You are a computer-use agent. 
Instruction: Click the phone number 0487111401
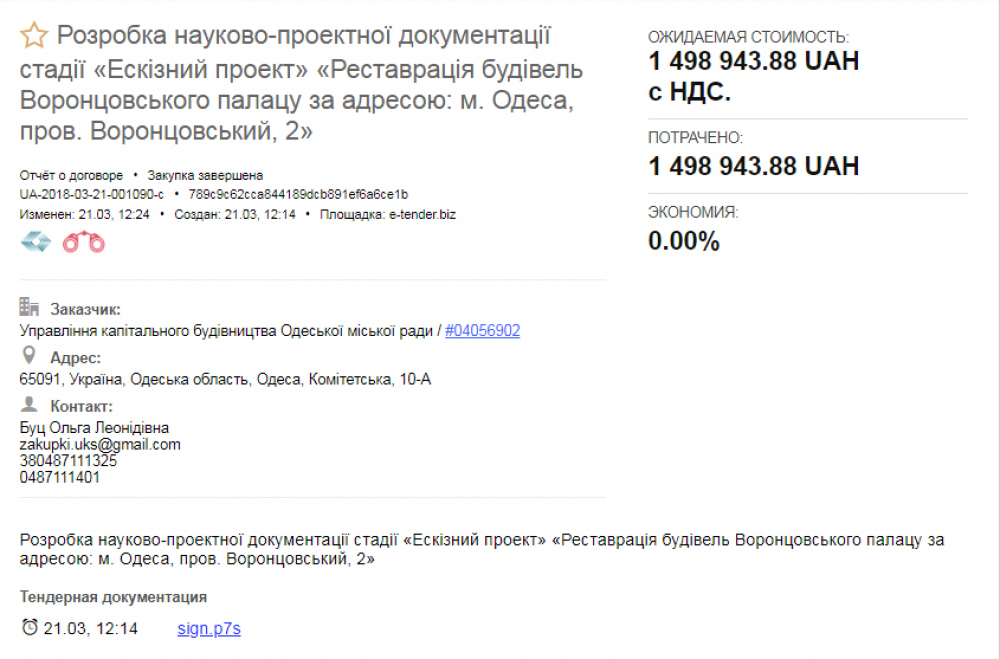[60, 477]
